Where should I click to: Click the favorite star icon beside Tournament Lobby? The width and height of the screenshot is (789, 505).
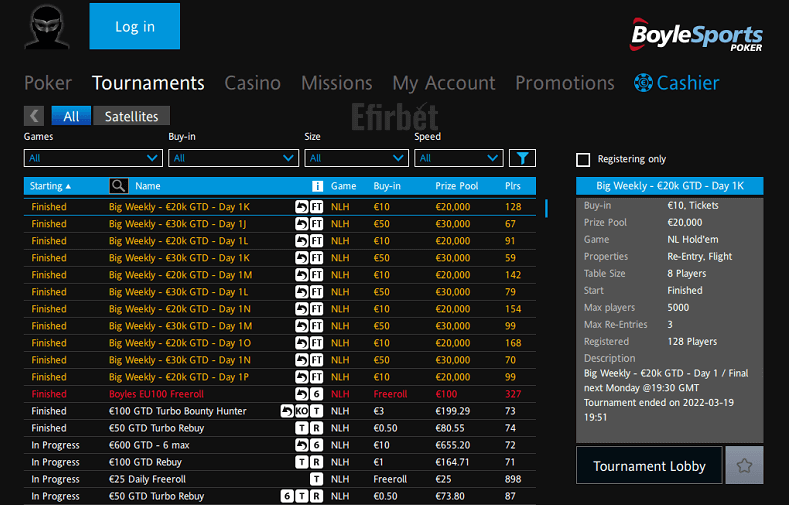(744, 465)
